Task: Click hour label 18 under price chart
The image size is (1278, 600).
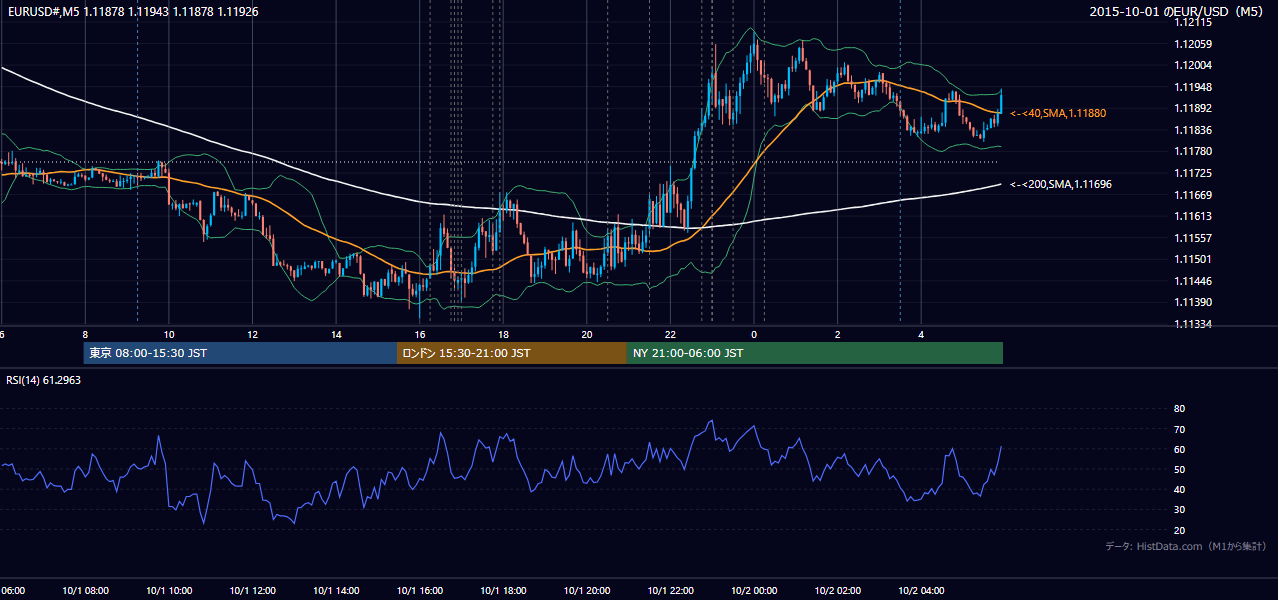Action: click(504, 335)
